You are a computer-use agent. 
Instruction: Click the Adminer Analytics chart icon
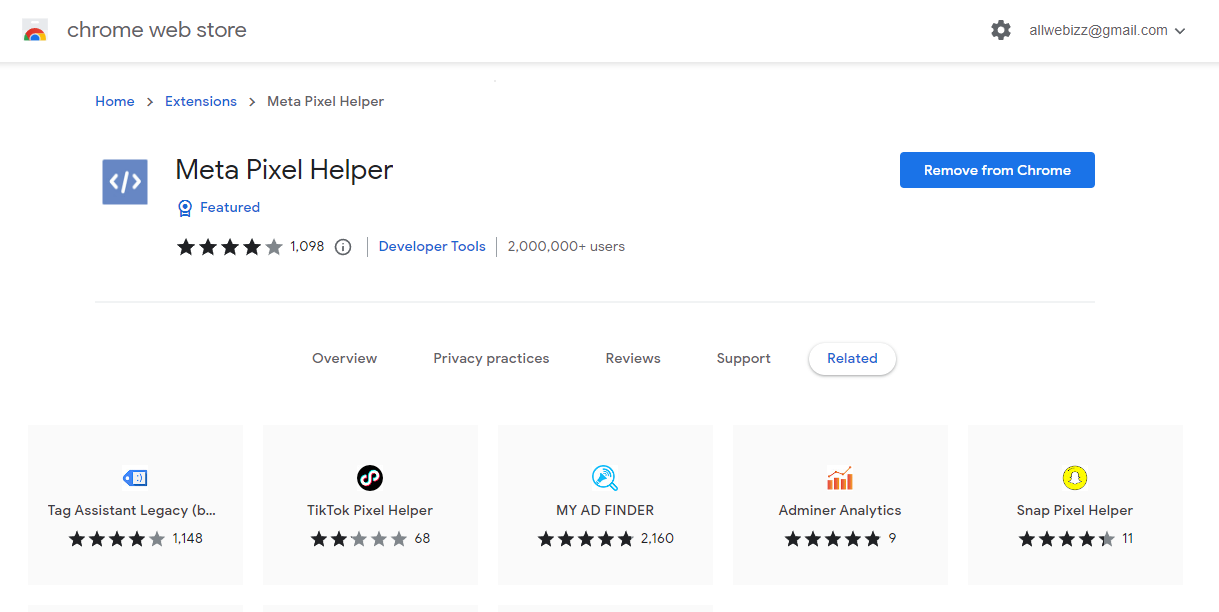pyautogui.click(x=840, y=478)
